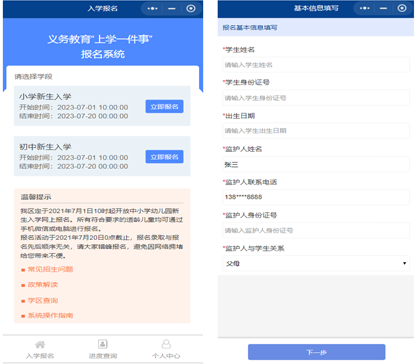The image size is (420, 364).
Task: Click 立即报名 for 小学新生入学
Action: pyautogui.click(x=164, y=106)
